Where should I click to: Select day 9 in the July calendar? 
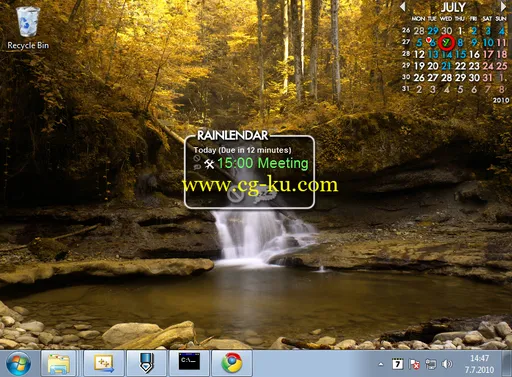click(474, 43)
